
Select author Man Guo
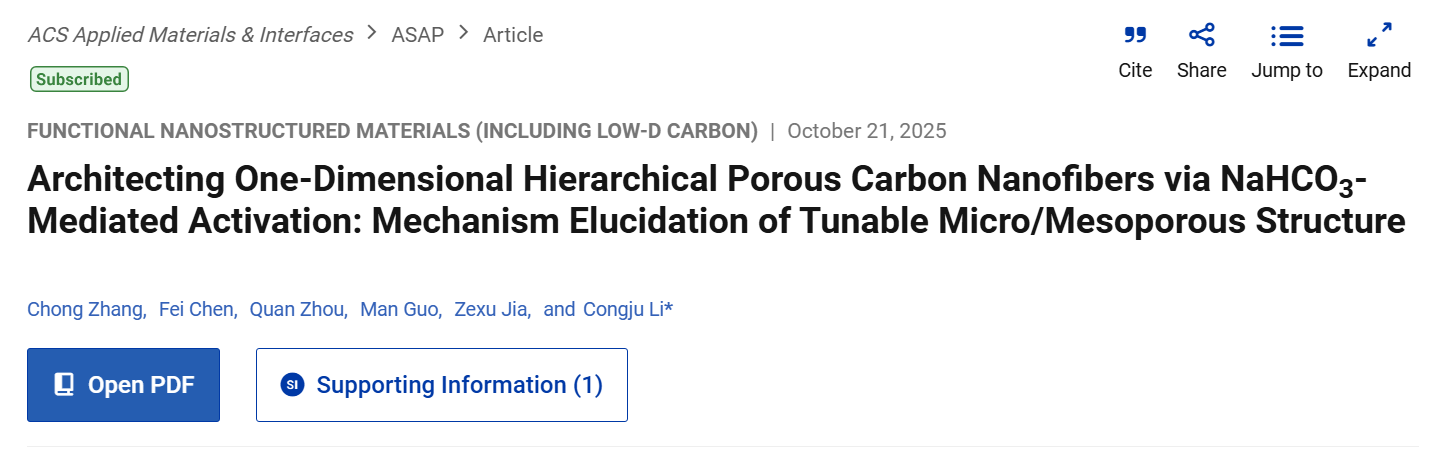[400, 310]
